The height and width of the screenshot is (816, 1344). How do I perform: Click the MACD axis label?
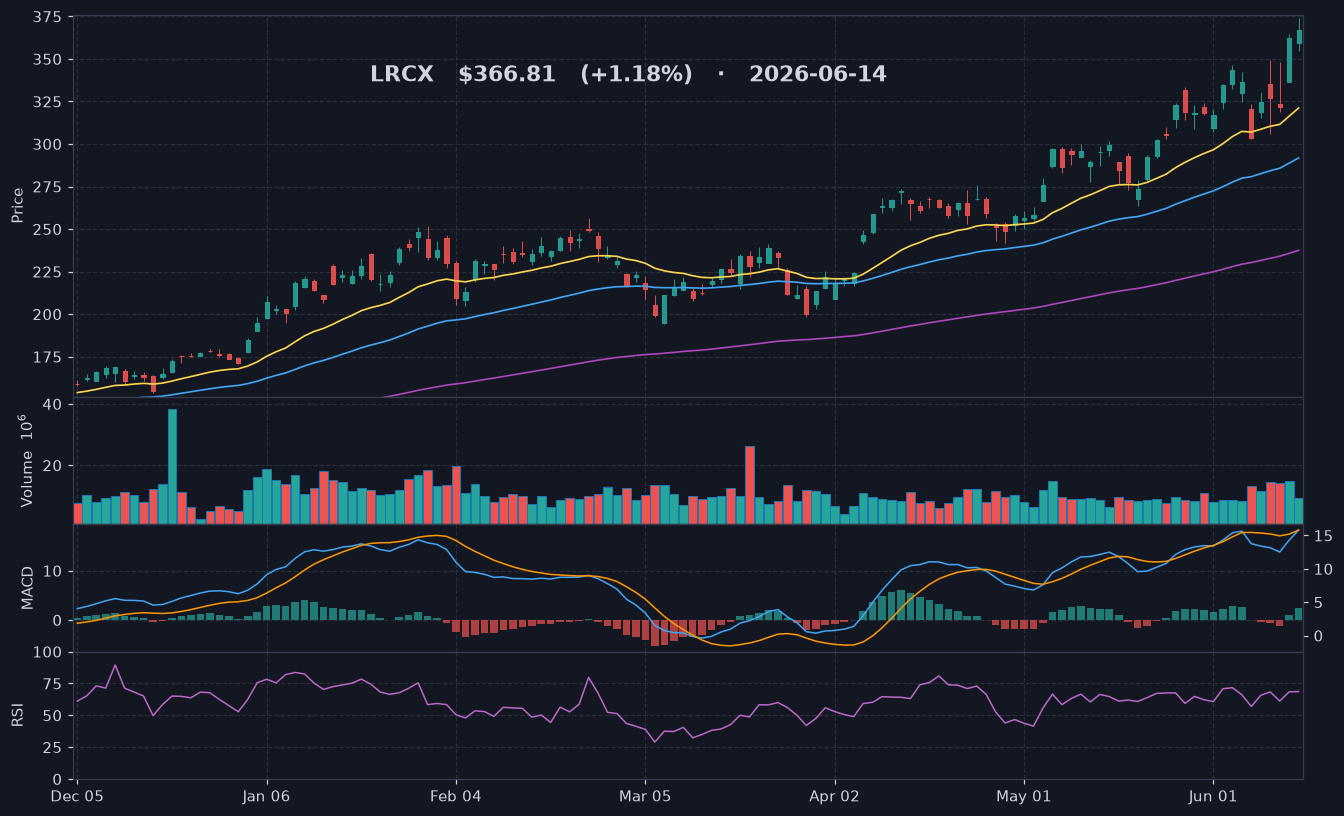click(28, 587)
